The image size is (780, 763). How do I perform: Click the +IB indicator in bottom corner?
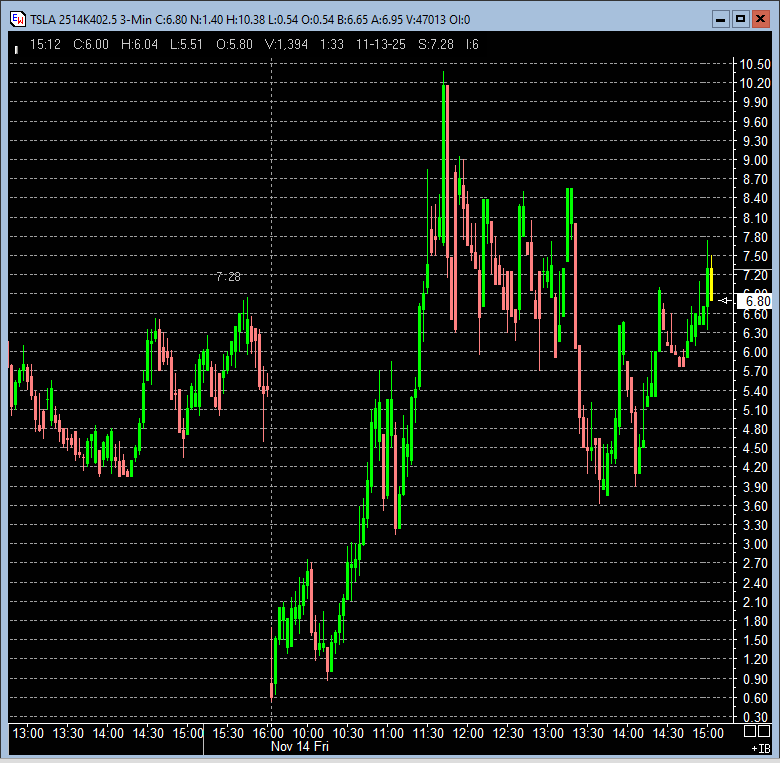point(760,748)
